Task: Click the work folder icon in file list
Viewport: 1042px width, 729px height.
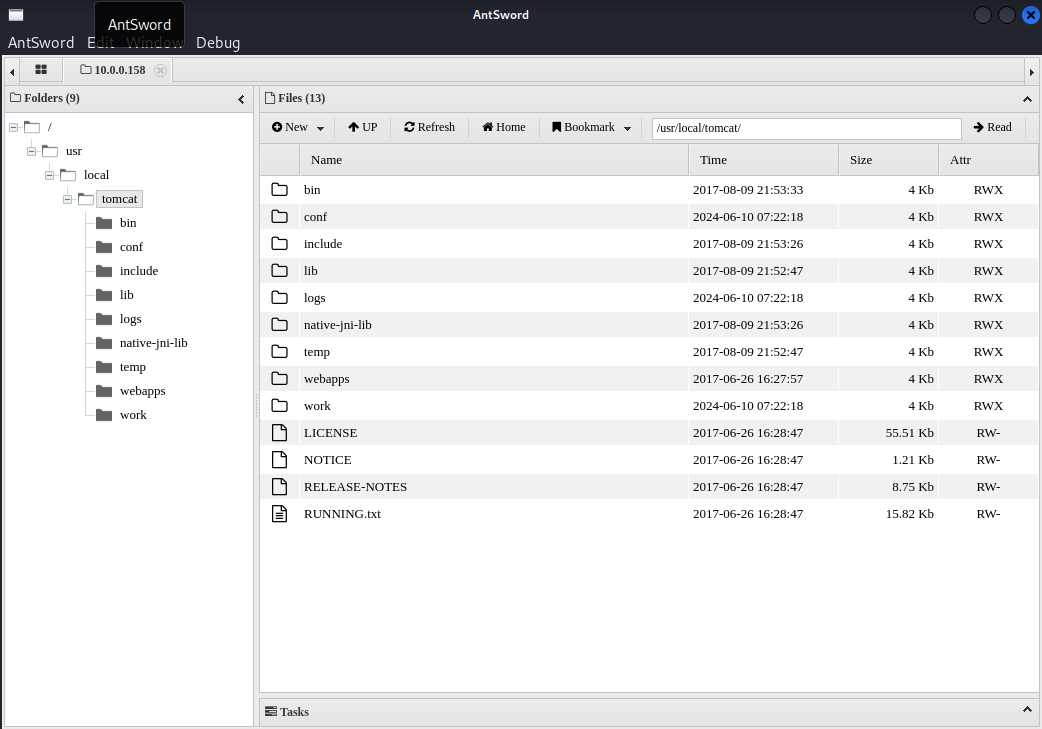Action: [280, 406]
